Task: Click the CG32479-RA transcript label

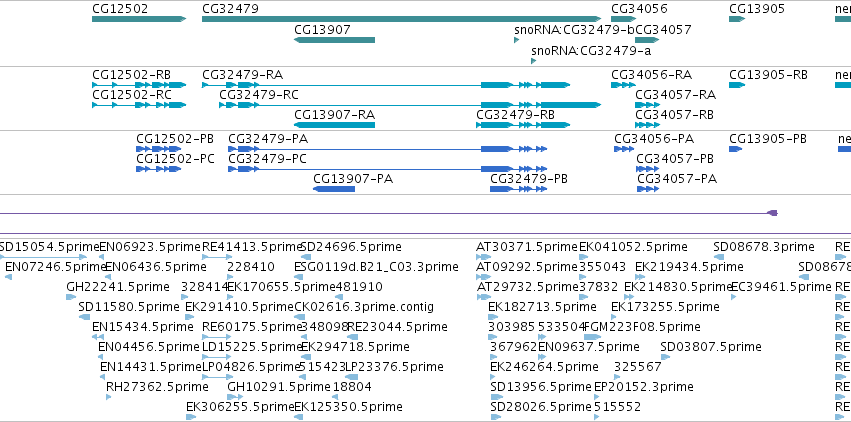Action: coord(243,74)
